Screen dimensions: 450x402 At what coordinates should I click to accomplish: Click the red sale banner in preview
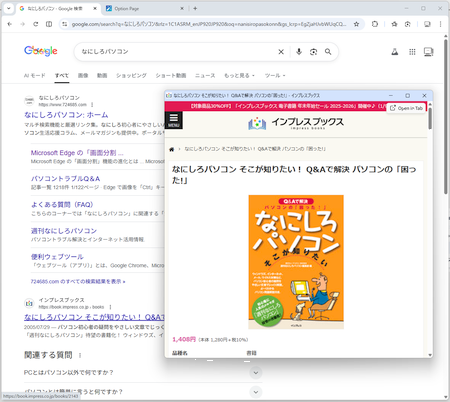(x=275, y=106)
